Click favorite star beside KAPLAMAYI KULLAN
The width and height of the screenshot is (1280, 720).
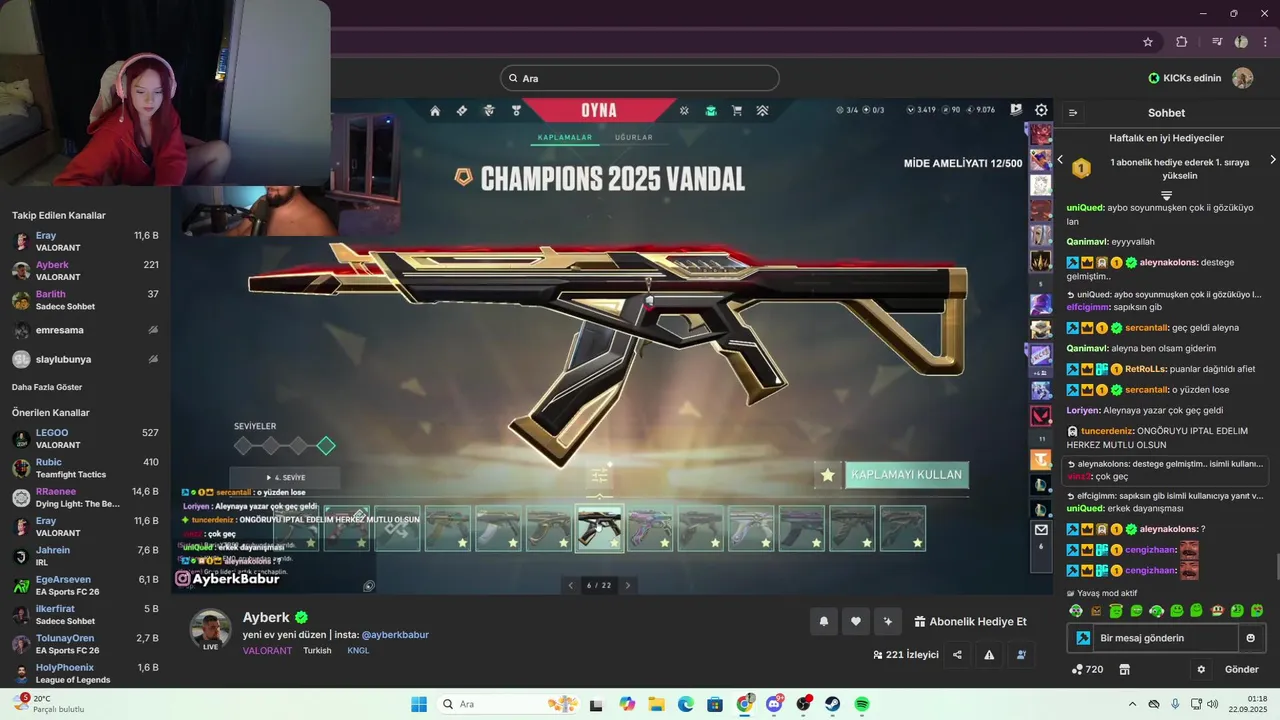pos(828,475)
